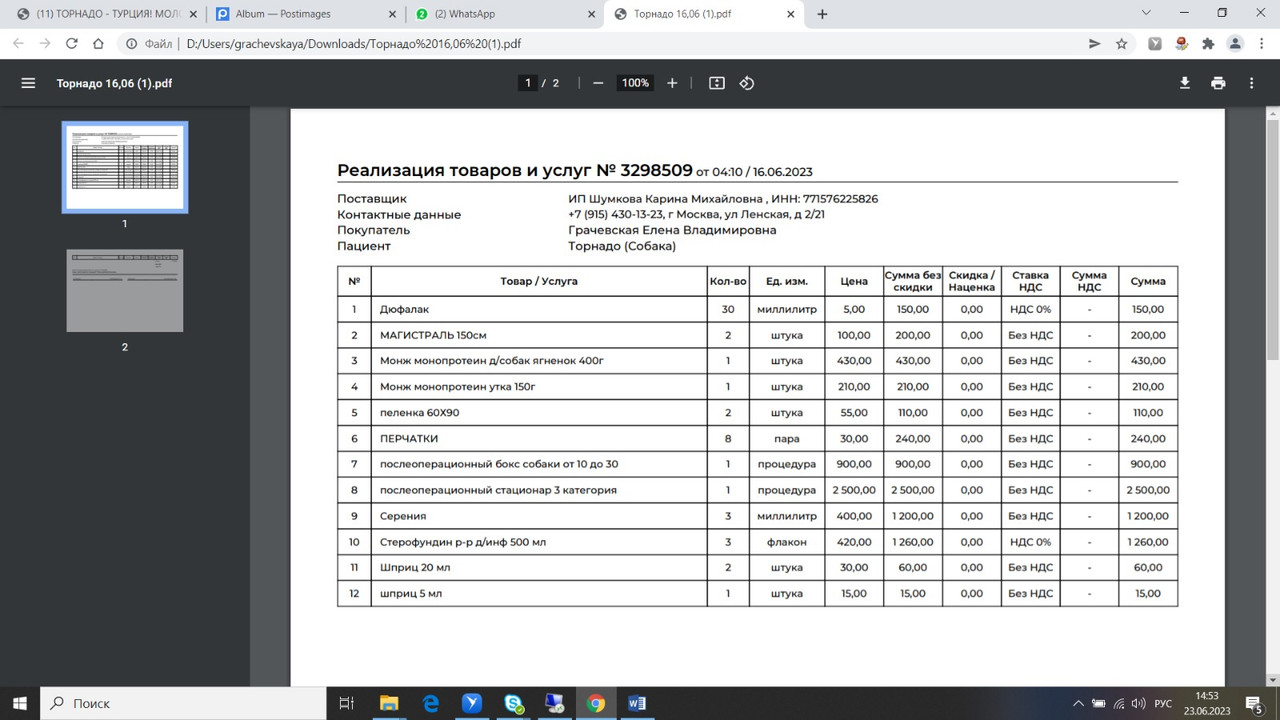1280x720 pixels.
Task: Close the Торнадо 16,06 (1).pdf tab
Action: tap(791, 14)
